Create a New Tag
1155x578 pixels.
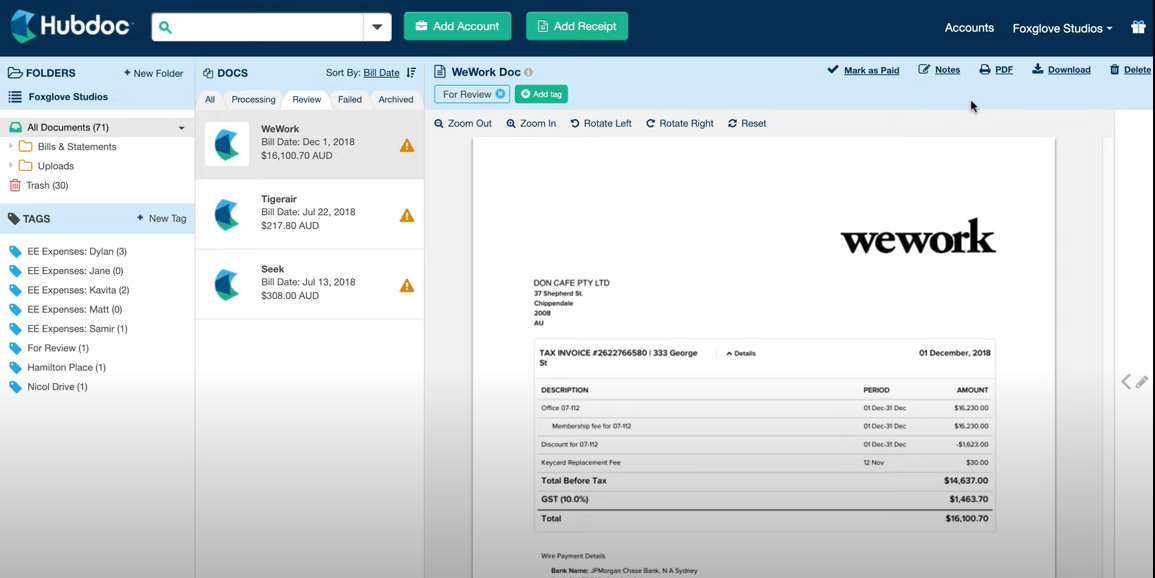point(161,218)
